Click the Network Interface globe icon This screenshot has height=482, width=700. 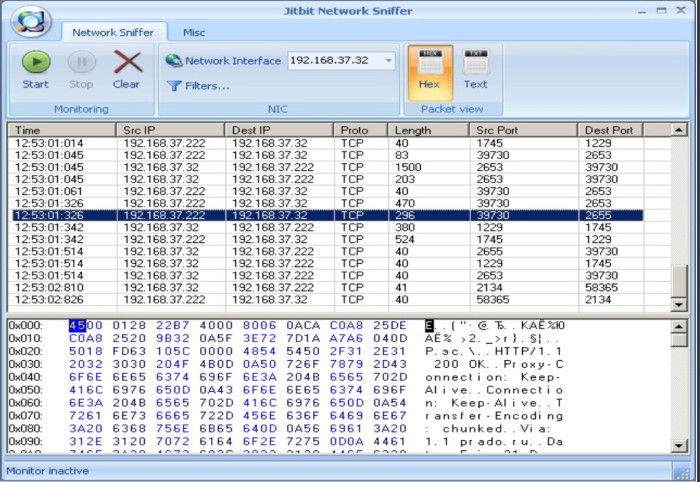(x=174, y=60)
